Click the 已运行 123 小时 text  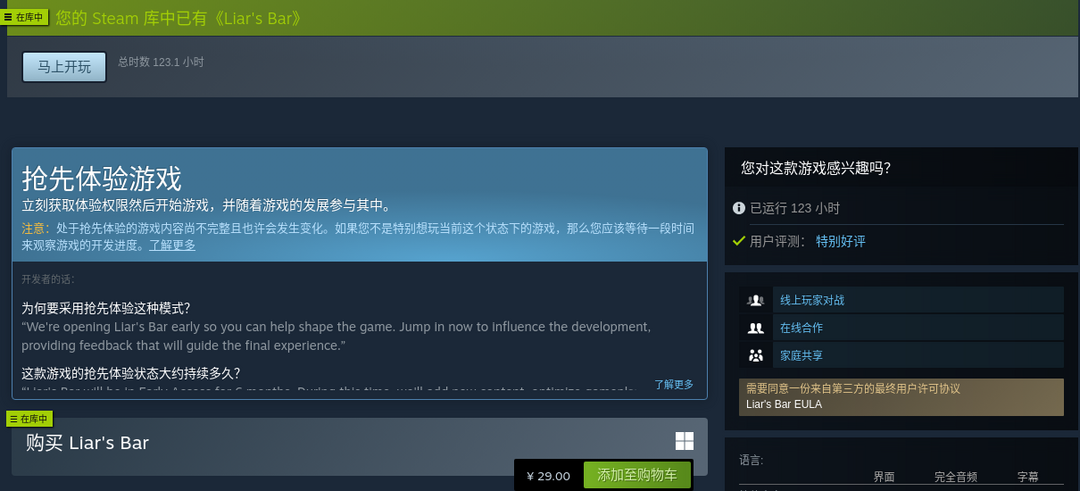794,208
